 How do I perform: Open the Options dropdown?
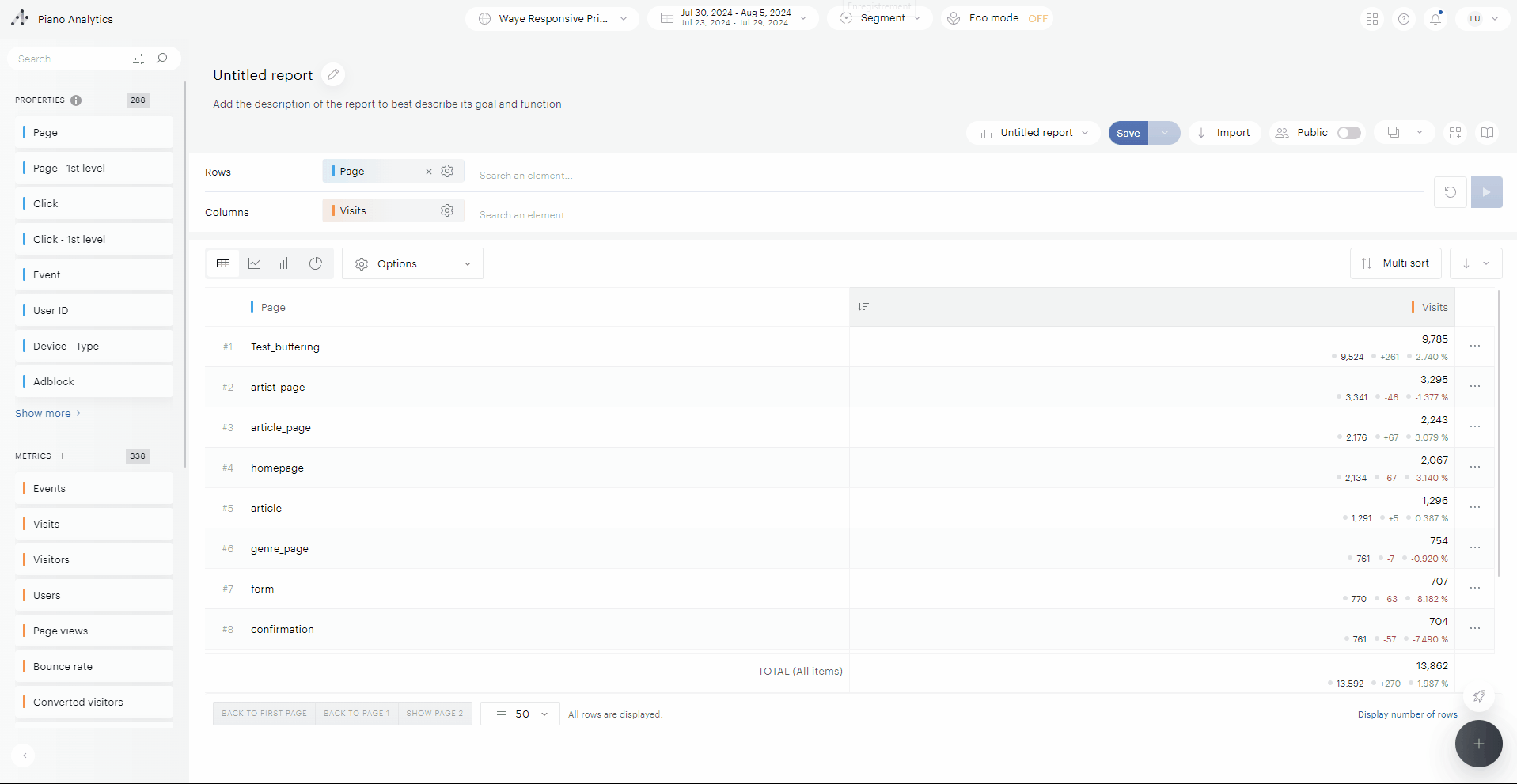412,264
